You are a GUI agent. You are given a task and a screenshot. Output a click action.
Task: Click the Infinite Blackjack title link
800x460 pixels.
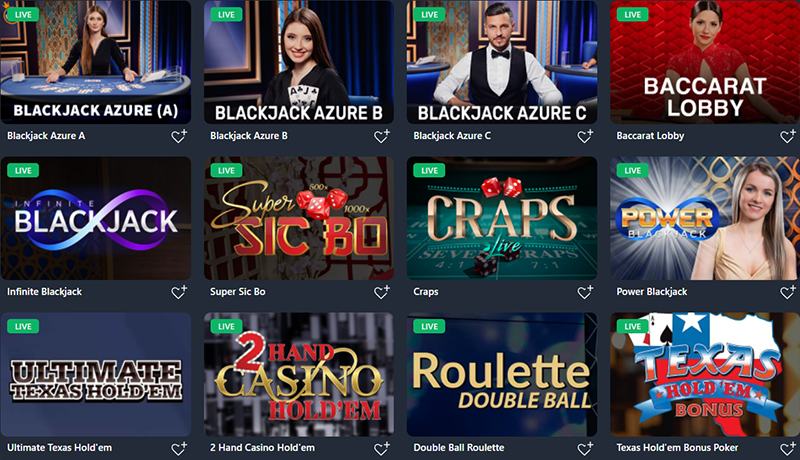pos(44,292)
